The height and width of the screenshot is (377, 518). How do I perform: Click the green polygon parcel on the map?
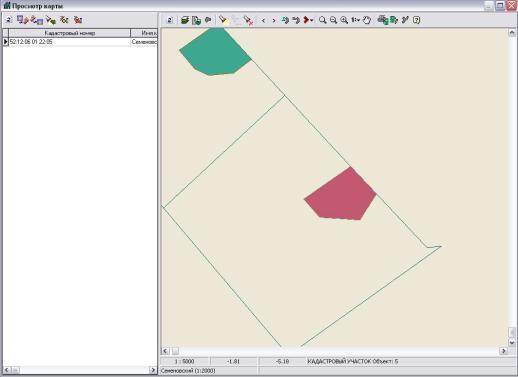click(215, 52)
